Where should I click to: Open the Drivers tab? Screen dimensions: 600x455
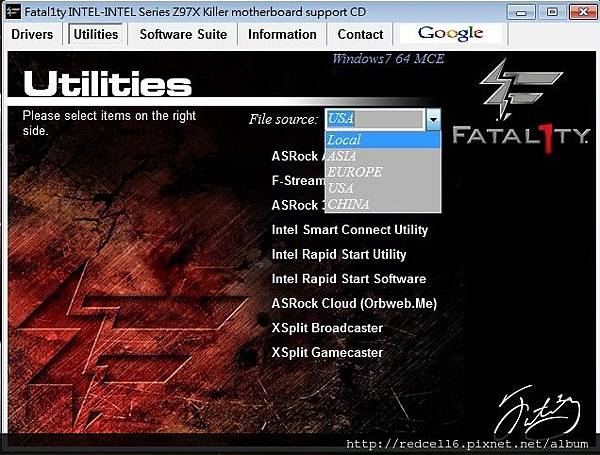(x=32, y=34)
